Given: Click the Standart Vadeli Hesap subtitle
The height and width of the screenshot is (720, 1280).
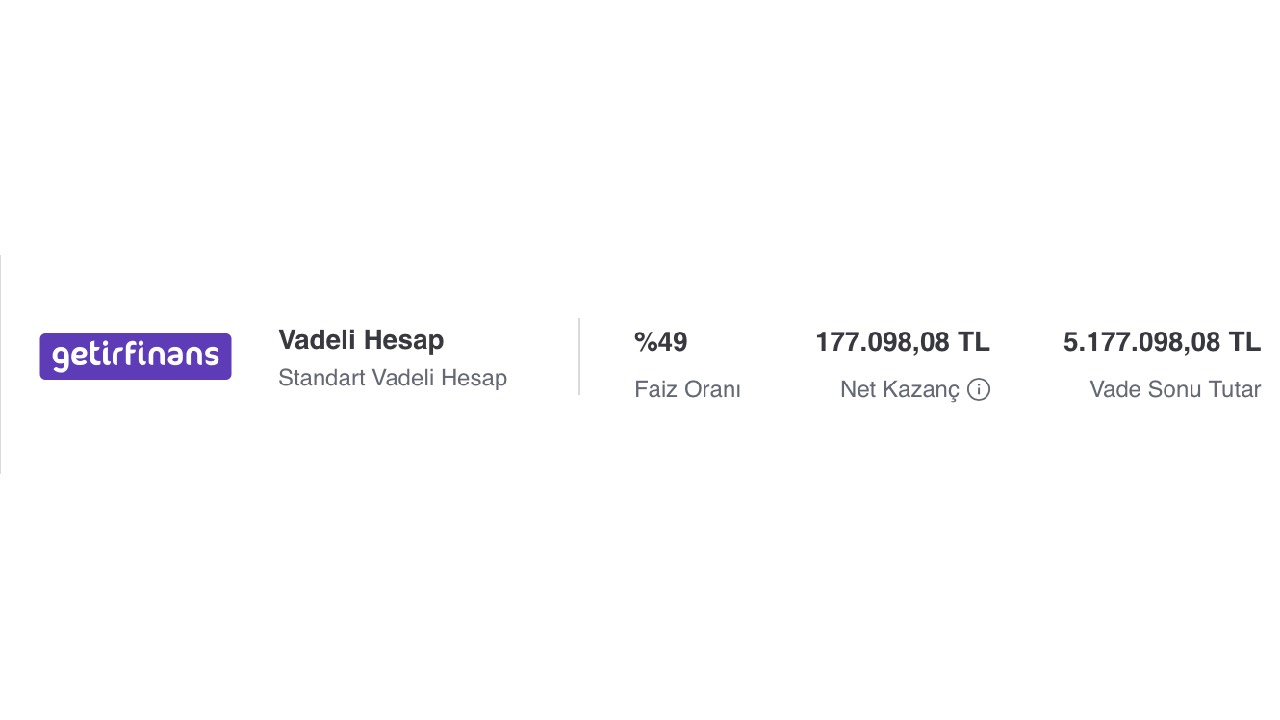Looking at the screenshot, I should point(392,378).
